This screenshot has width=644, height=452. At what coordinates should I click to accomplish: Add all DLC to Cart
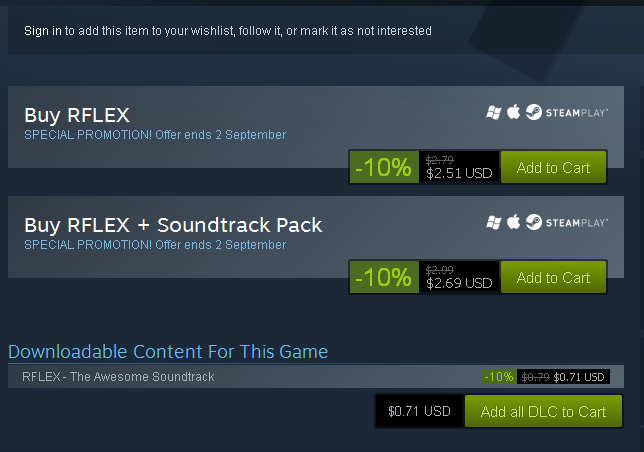point(543,411)
